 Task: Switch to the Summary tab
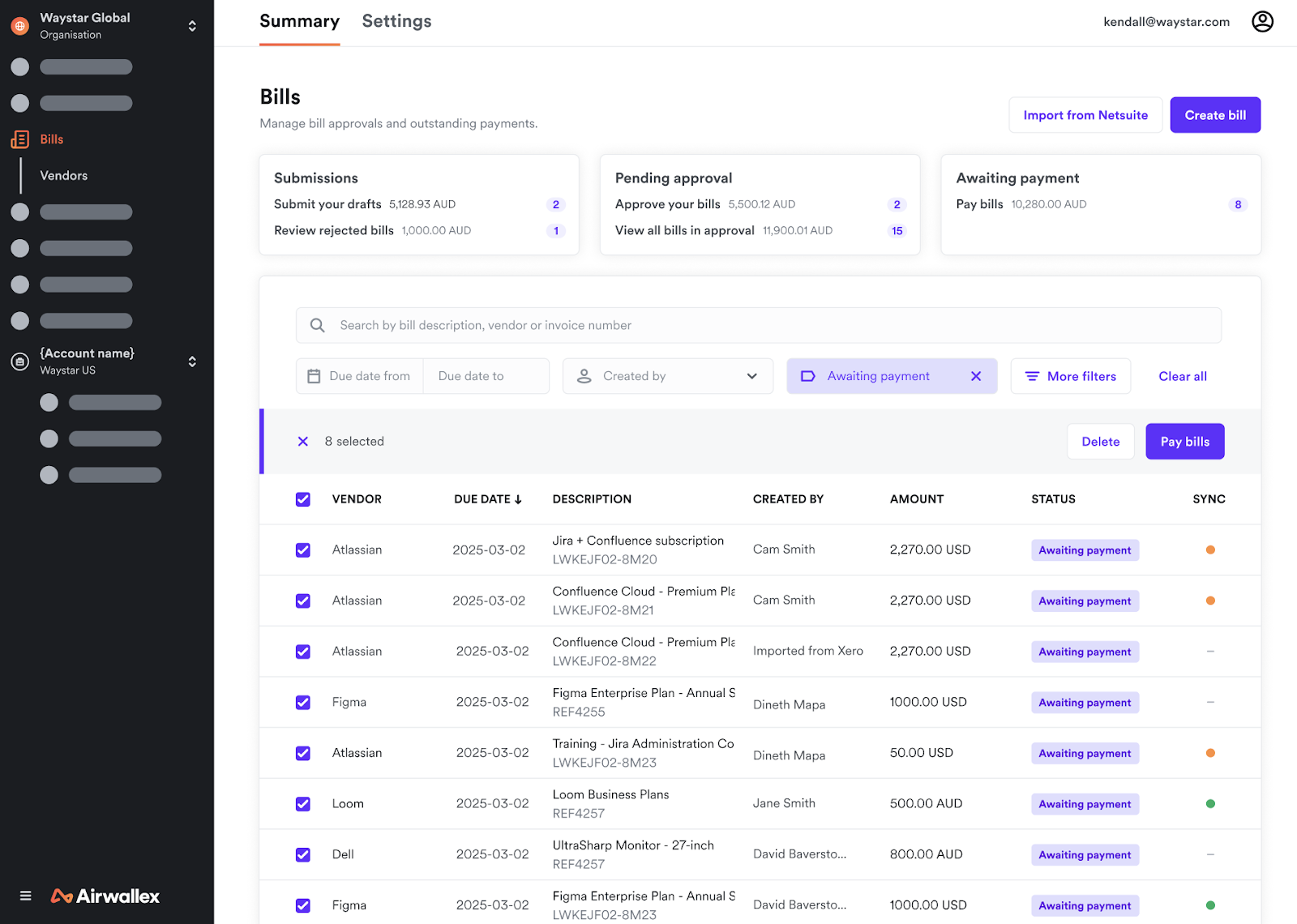(x=299, y=22)
